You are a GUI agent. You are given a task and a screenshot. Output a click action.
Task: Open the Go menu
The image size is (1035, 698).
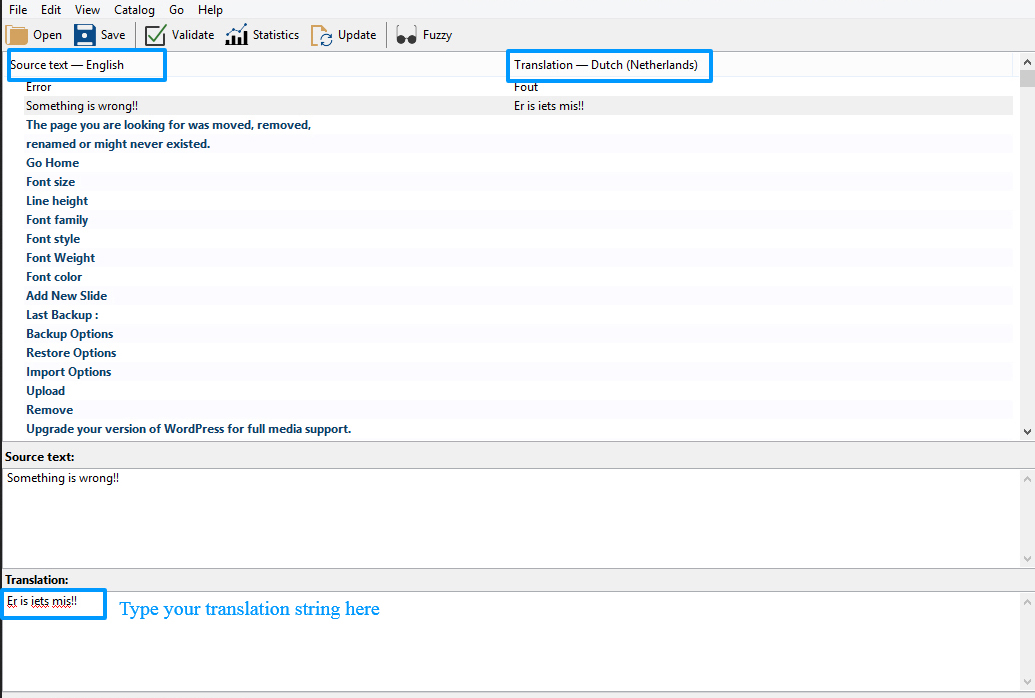point(176,9)
